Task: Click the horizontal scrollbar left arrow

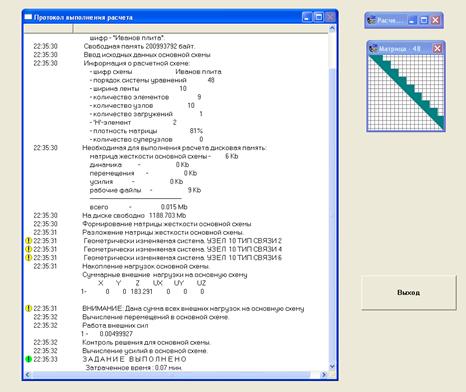Action: pyautogui.click(x=28, y=375)
